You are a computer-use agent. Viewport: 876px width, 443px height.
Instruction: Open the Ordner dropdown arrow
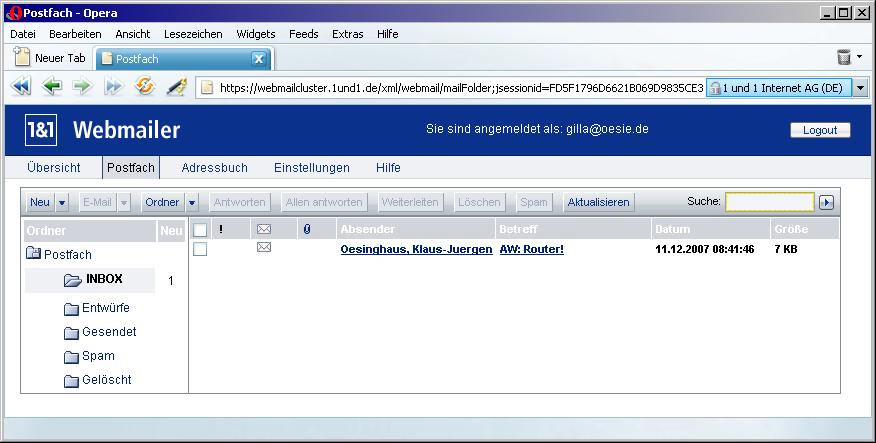tap(192, 202)
